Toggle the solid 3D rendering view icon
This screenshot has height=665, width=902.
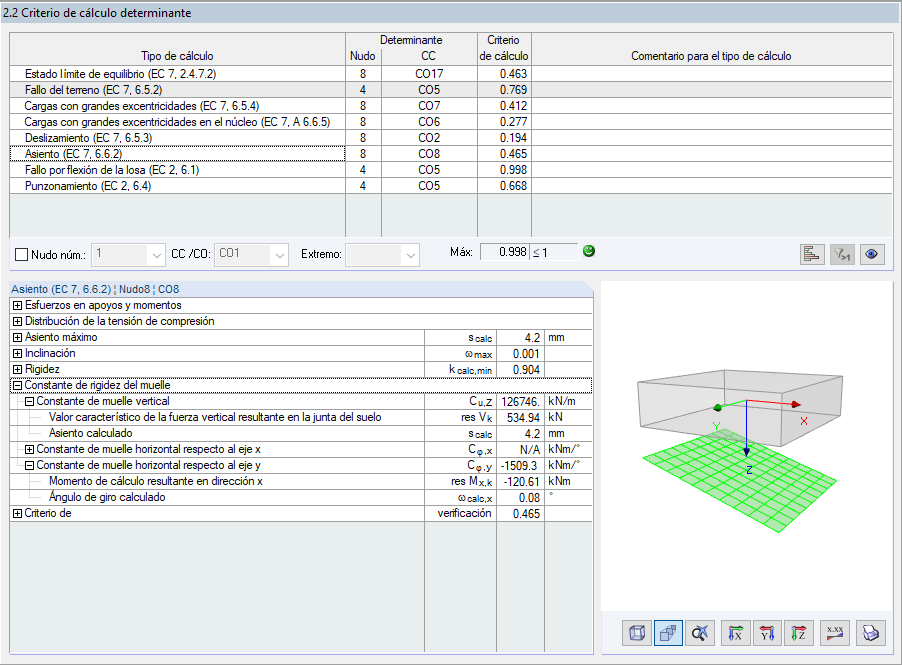pos(668,633)
